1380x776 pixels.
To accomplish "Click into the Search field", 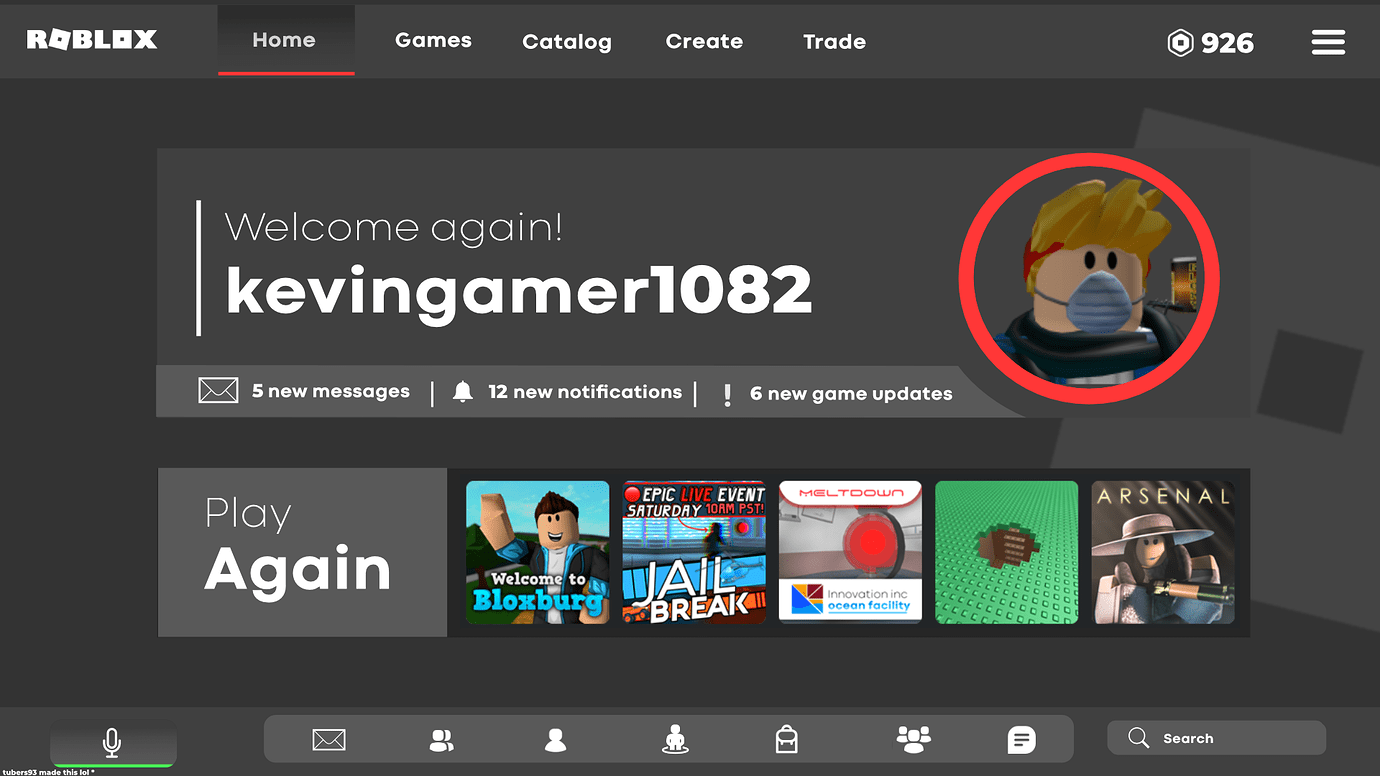I will [x=1216, y=738].
